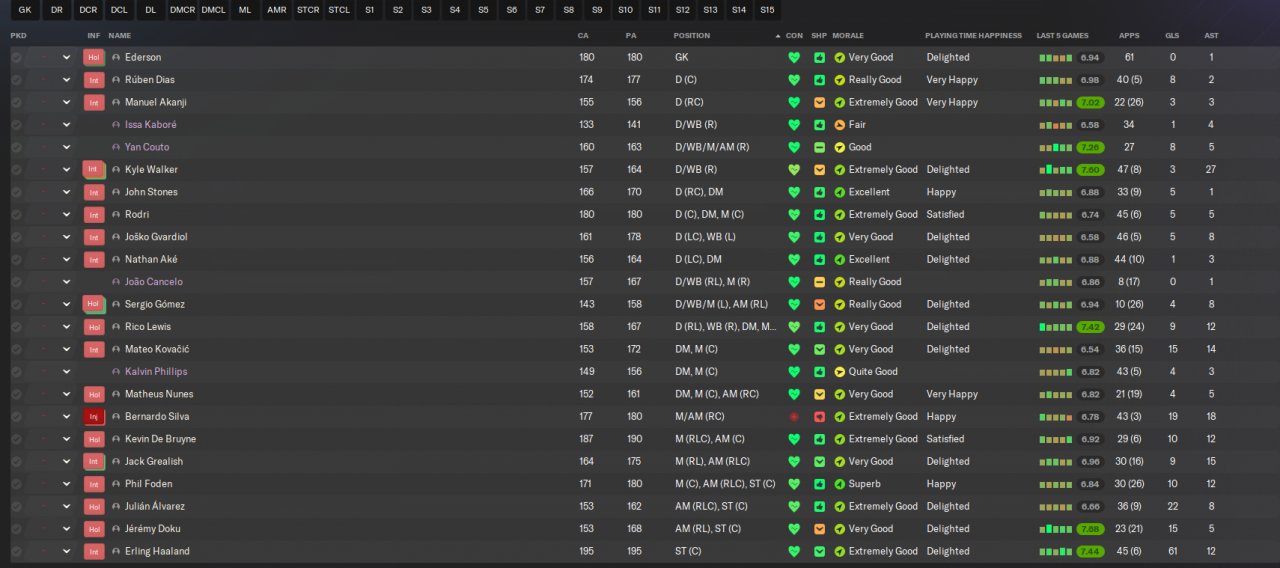Open Nathan Aké's player name link
1280x568 pixels.
(x=151, y=259)
